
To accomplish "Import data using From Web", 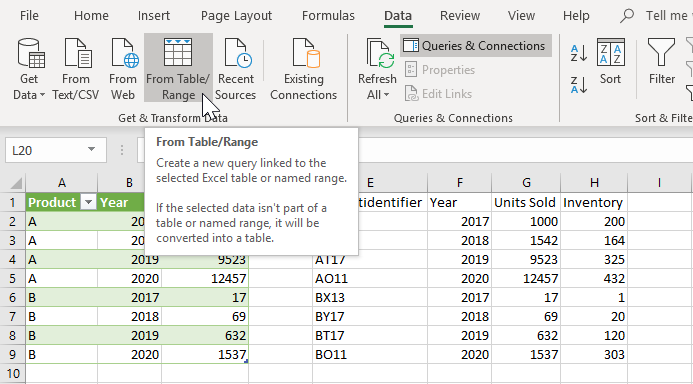I will pos(123,69).
